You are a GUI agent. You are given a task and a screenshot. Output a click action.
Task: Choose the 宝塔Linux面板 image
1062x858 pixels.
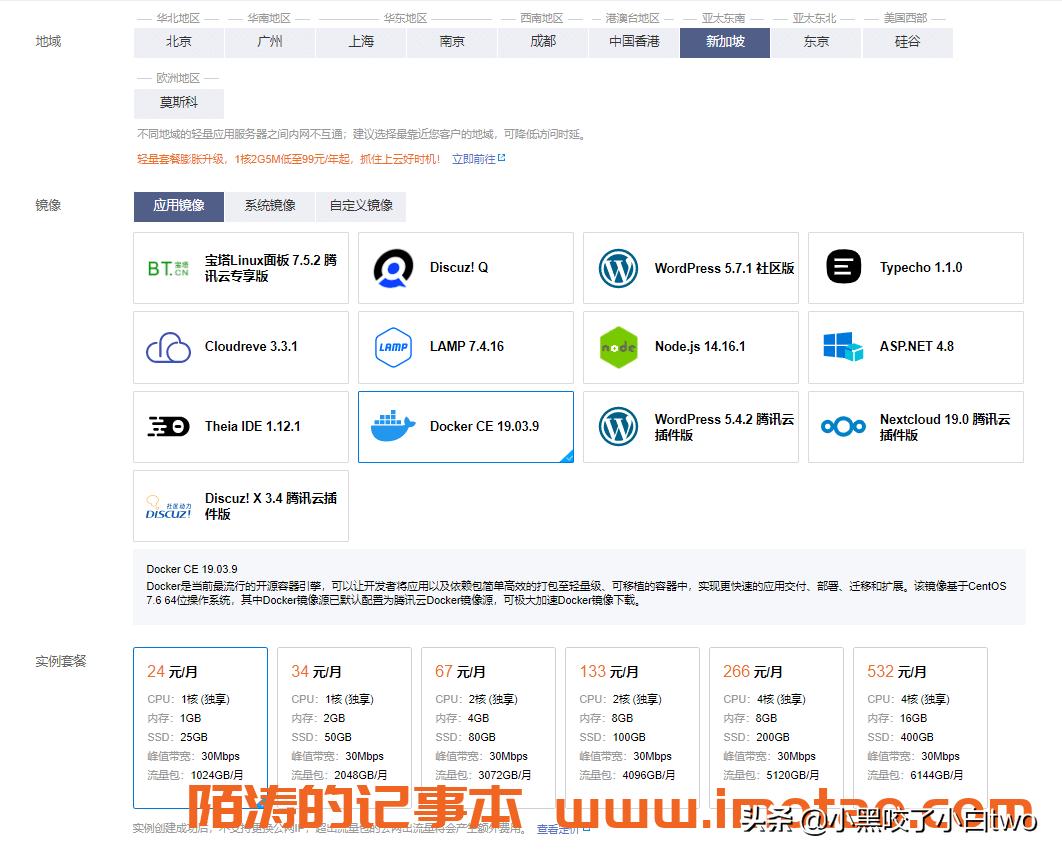coord(240,267)
